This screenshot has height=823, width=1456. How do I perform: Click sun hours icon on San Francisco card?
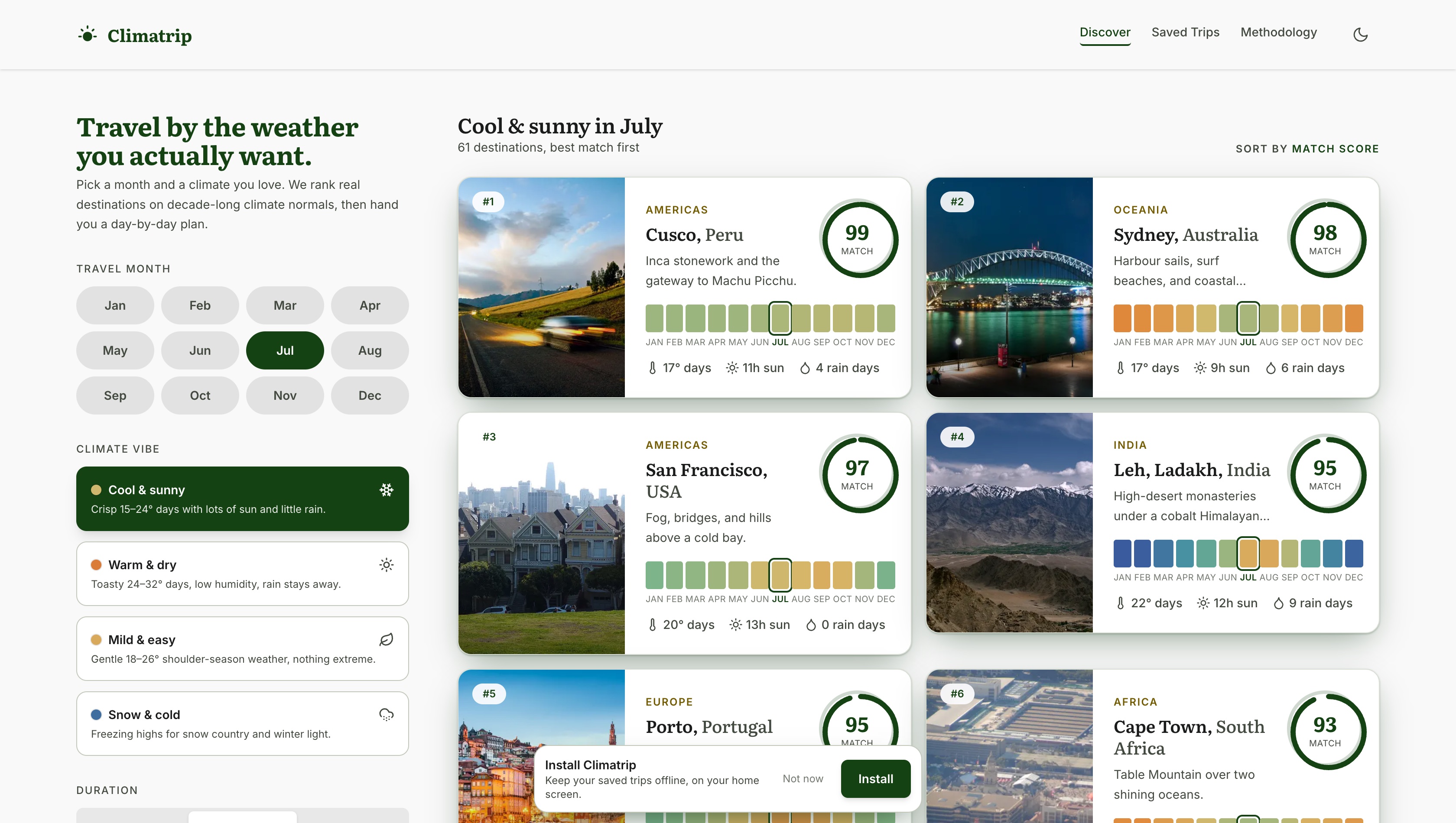736,625
